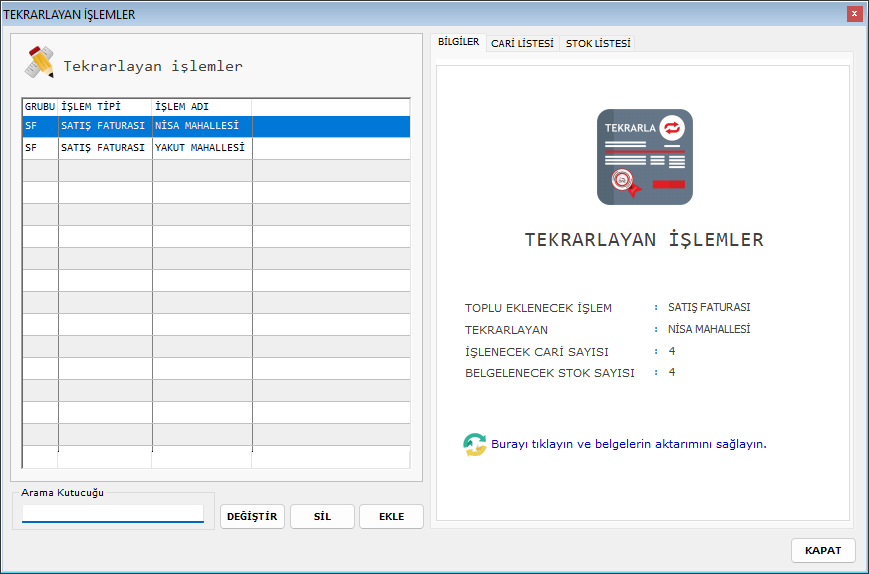
Task: Click the 'Burayı tıklayın' transfer link
Action: pos(628,444)
